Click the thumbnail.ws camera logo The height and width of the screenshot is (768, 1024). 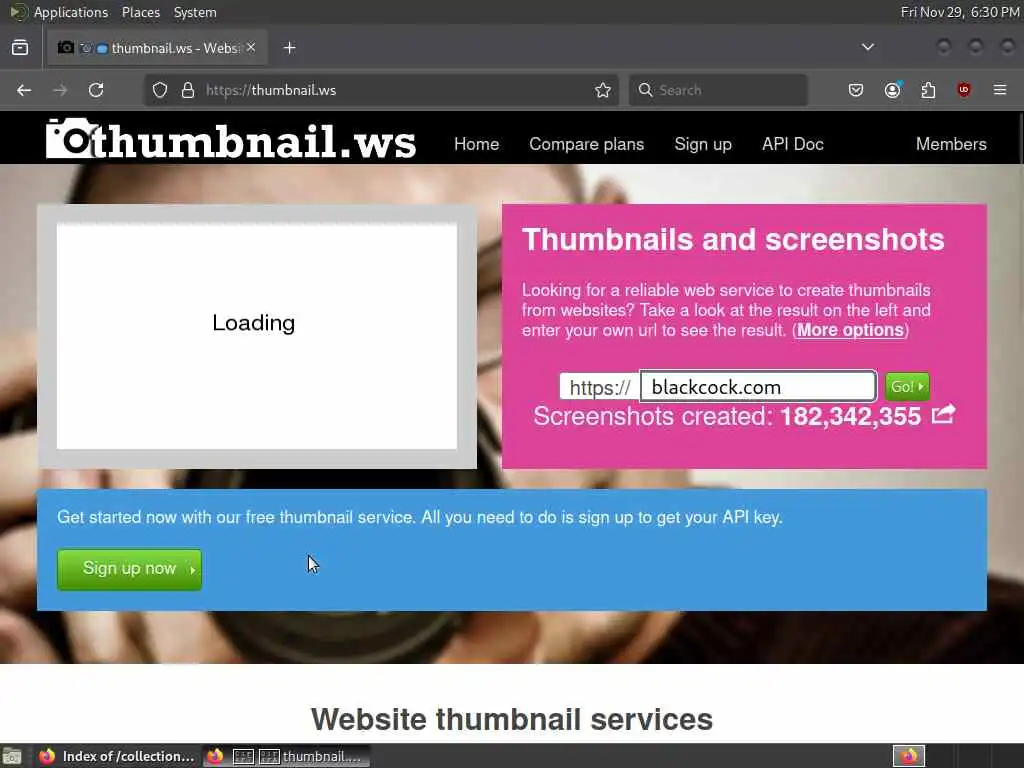point(231,139)
